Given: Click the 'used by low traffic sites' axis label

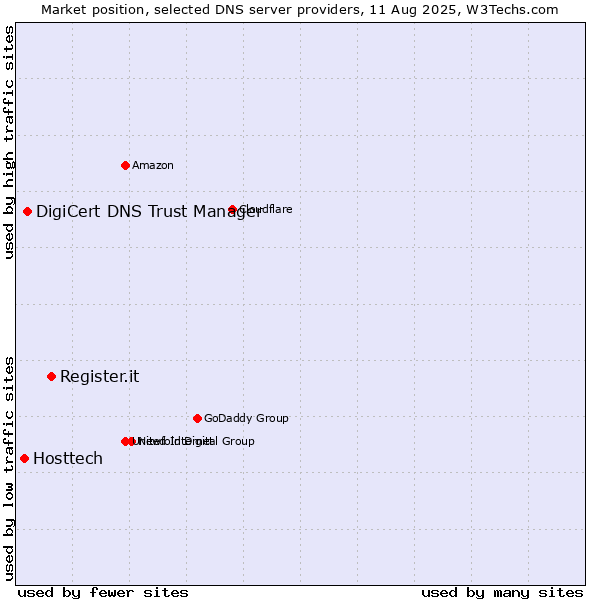Looking at the screenshot, I should click(x=9, y=469).
